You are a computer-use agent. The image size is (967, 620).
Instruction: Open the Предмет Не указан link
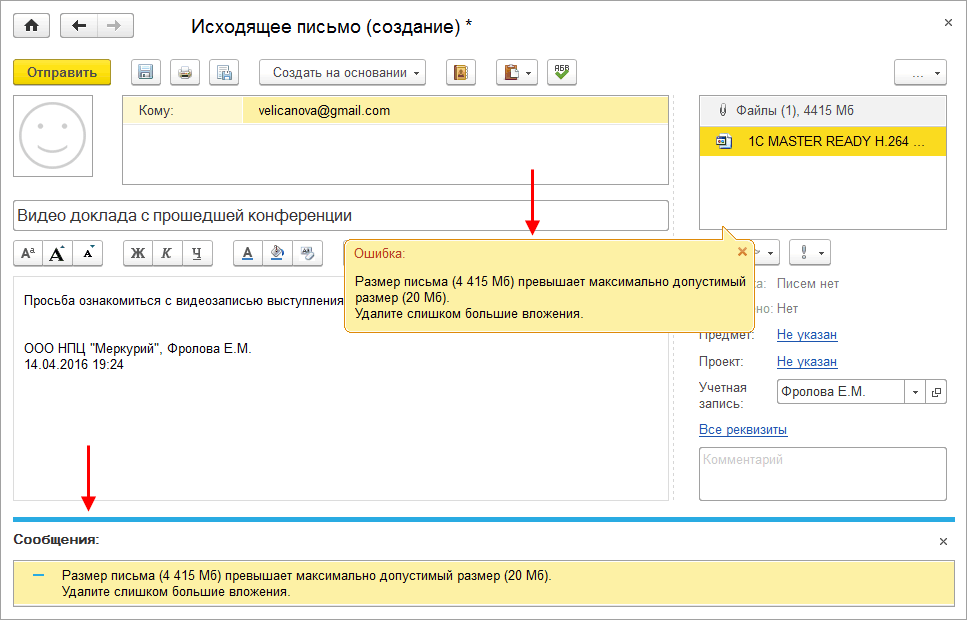[807, 334]
